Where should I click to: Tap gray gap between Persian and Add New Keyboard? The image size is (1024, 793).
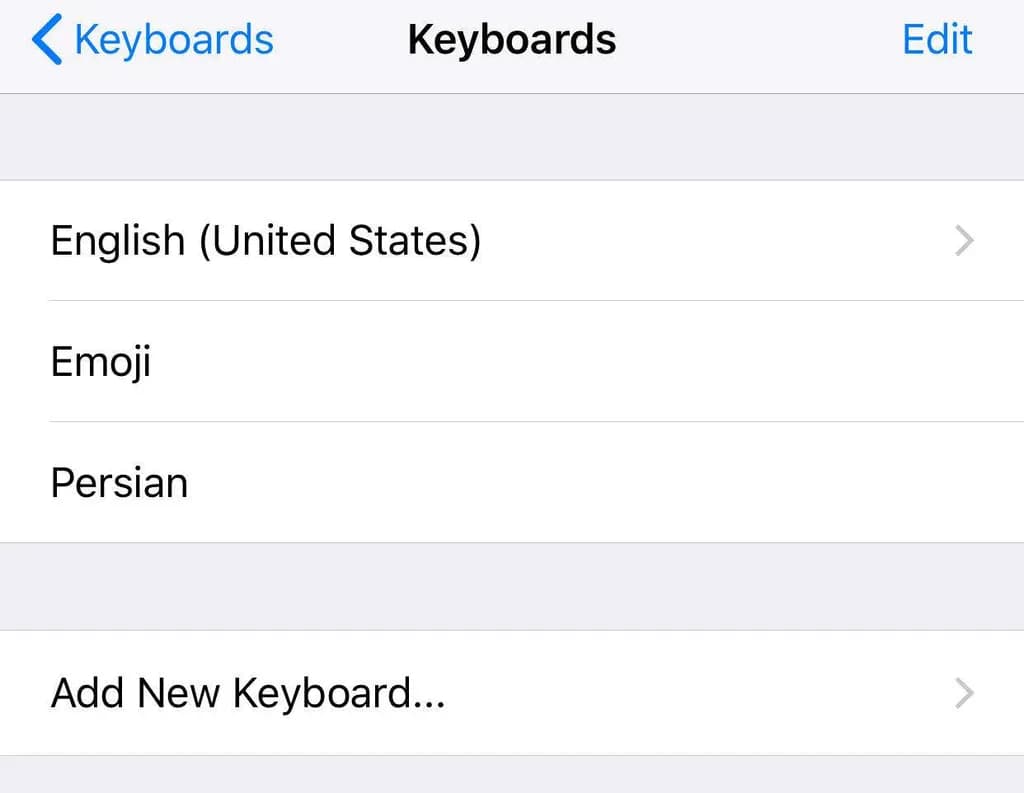pyautogui.click(x=512, y=587)
